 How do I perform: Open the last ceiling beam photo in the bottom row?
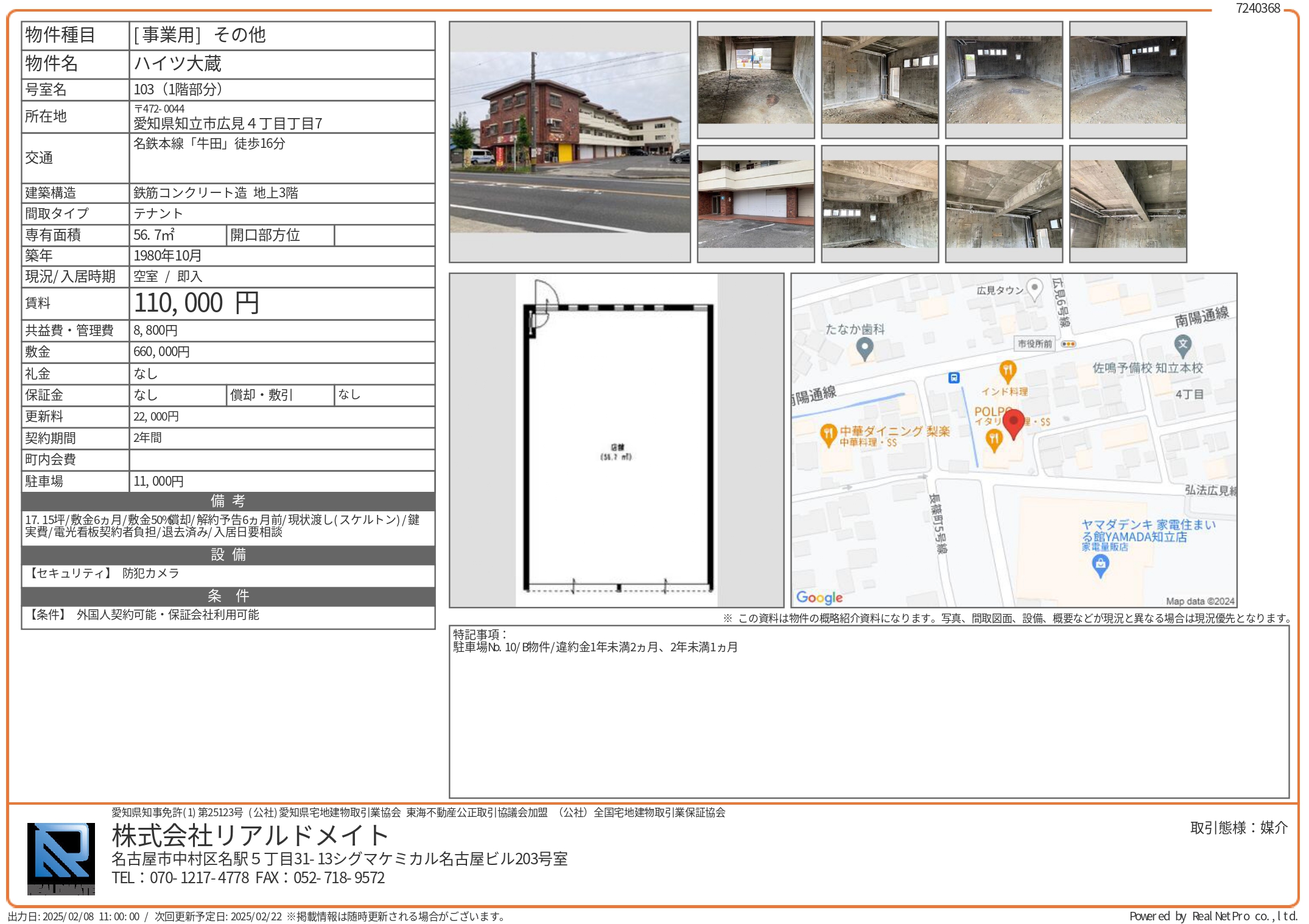[1128, 204]
